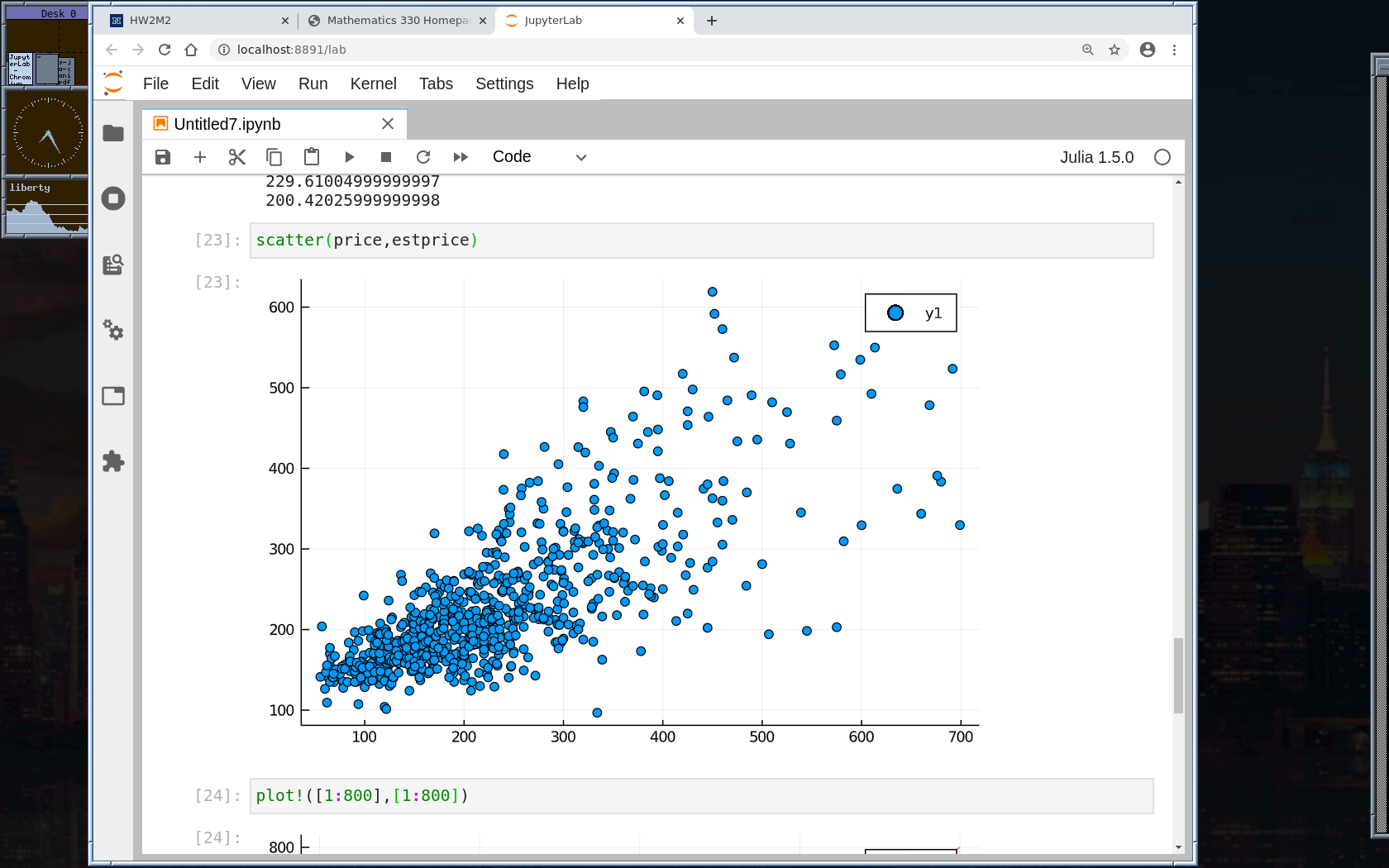This screenshot has width=1389, height=868.
Task: Save the notebook with the disk icon
Action: (x=163, y=157)
